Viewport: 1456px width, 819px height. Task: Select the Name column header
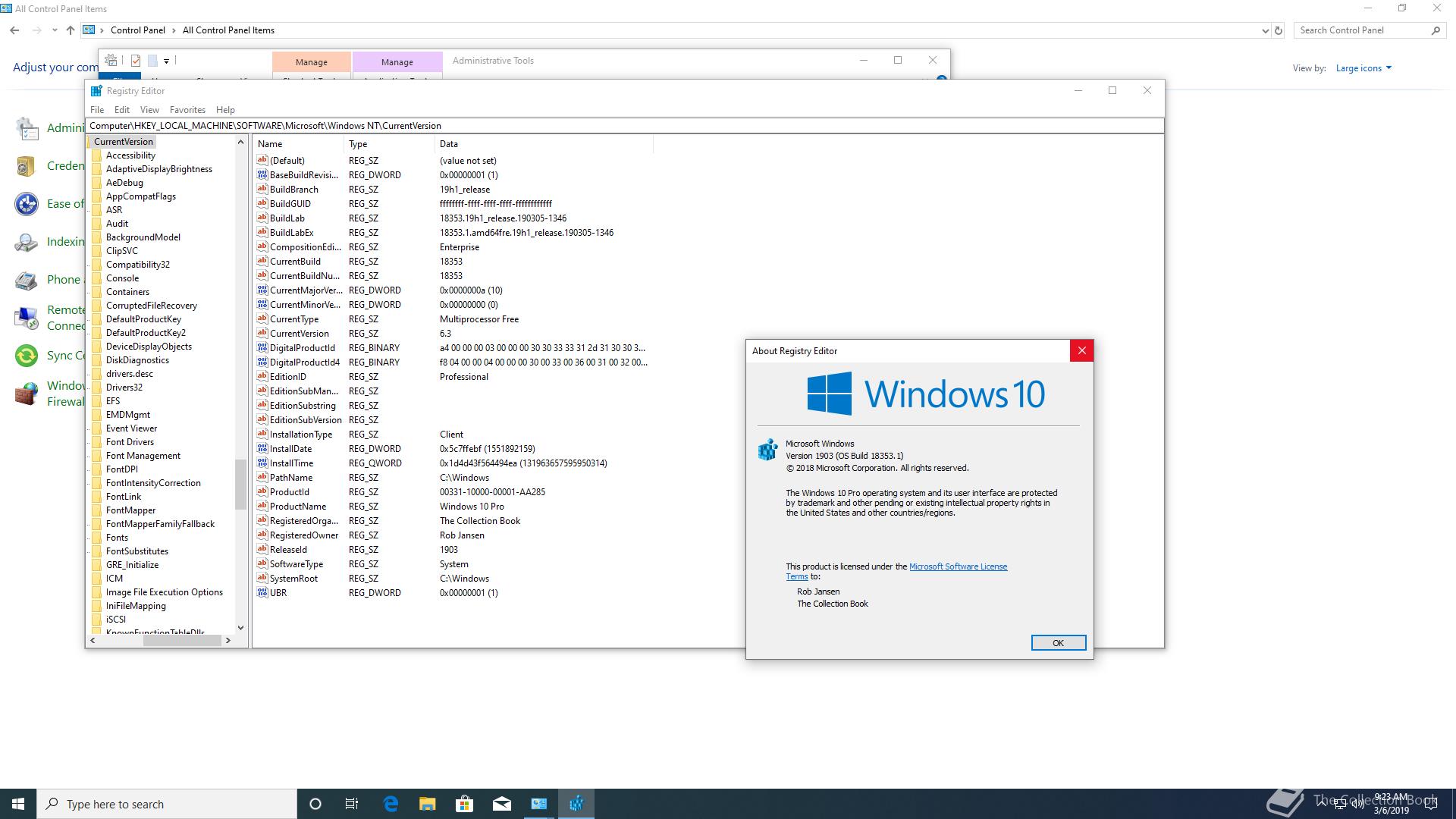click(298, 144)
